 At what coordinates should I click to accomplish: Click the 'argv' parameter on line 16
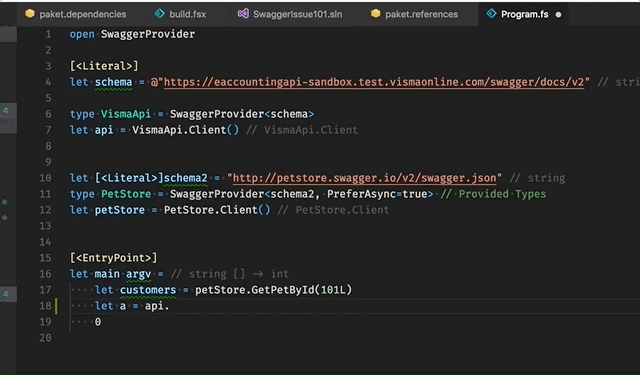tap(138, 274)
